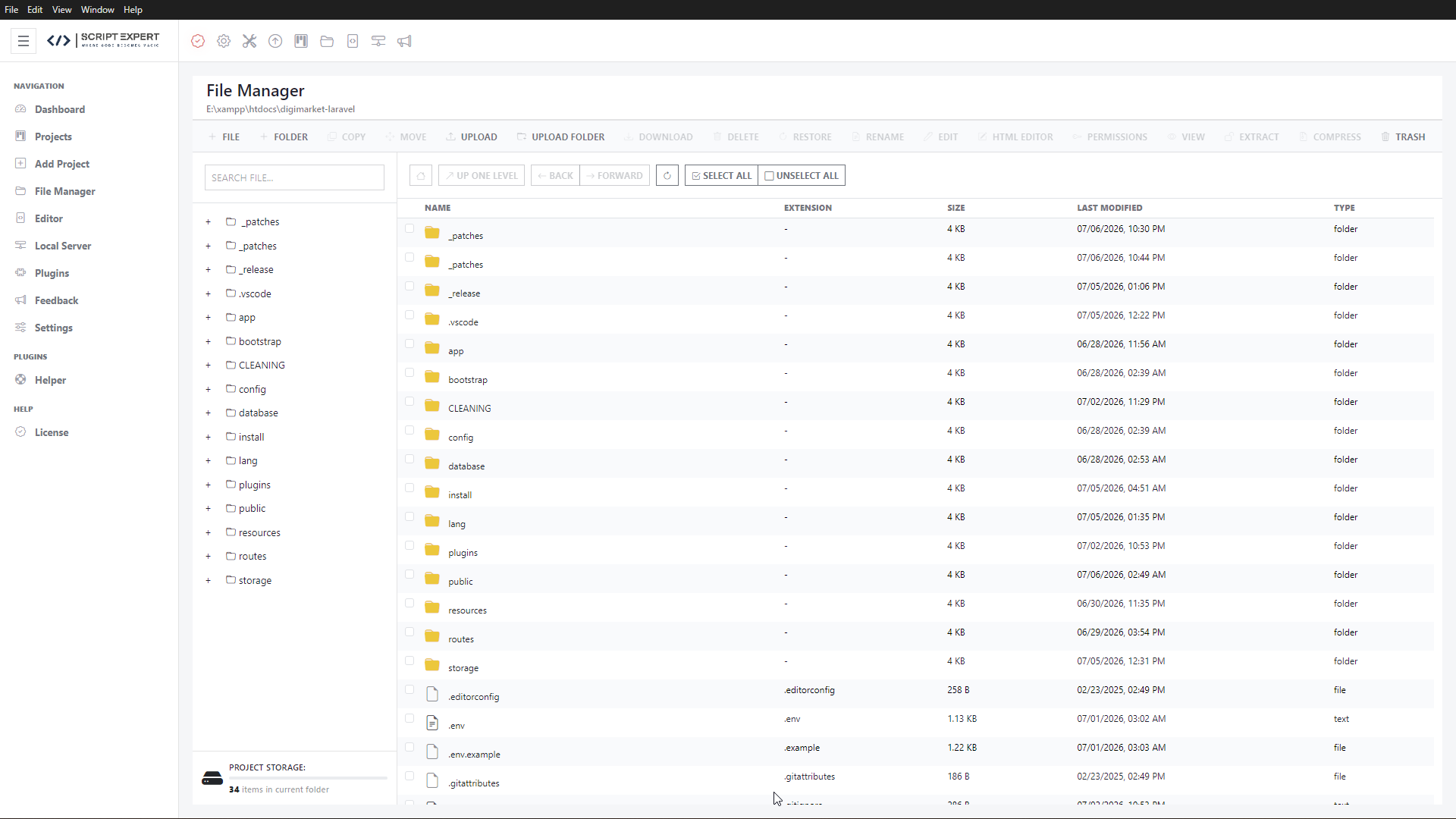Check the checkbox for the database folder row
Viewport: 1456px width, 819px height.
coord(409,459)
